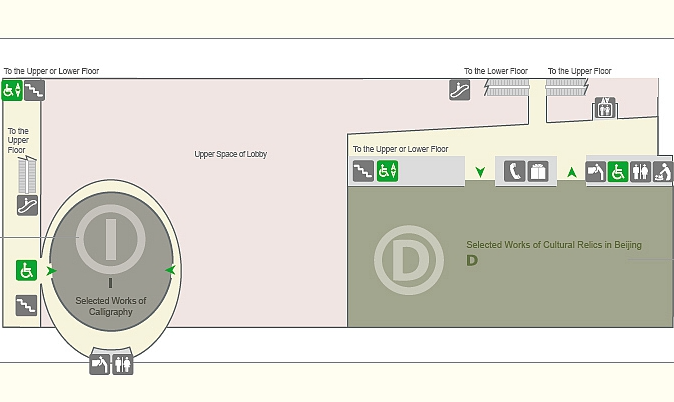Click the drinking fountain icon below the Calligraphy hall
Viewport: 674px width, 402px height.
[100, 364]
